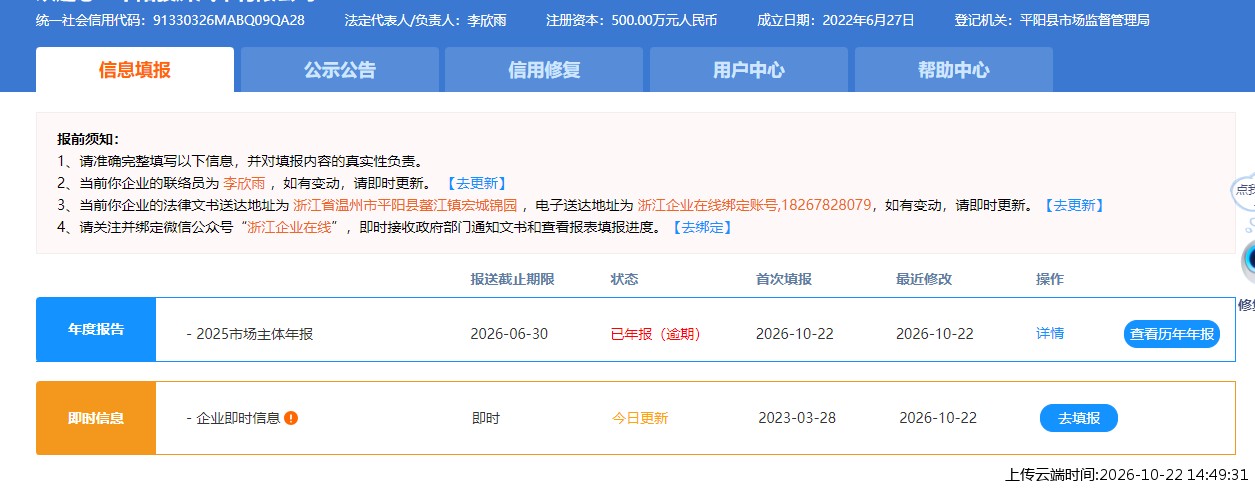
Task: Click the 报送截止期限 column header
Action: click(x=512, y=279)
